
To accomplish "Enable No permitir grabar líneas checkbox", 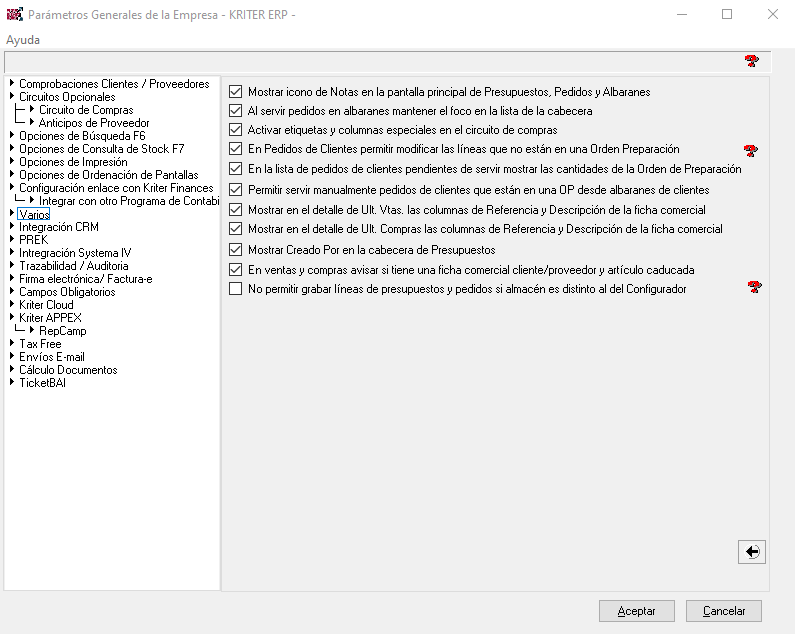I will point(236,289).
